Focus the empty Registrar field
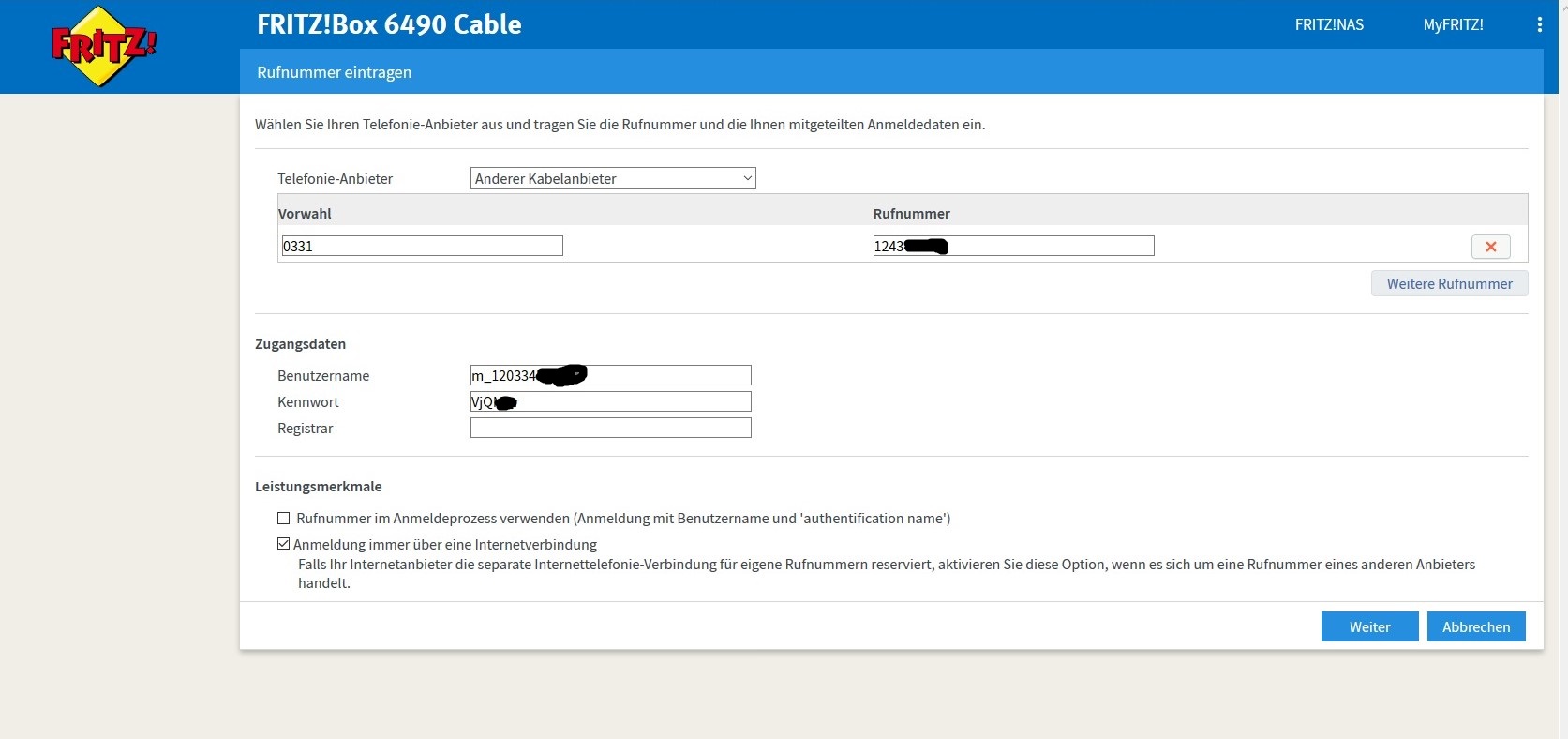 click(610, 429)
